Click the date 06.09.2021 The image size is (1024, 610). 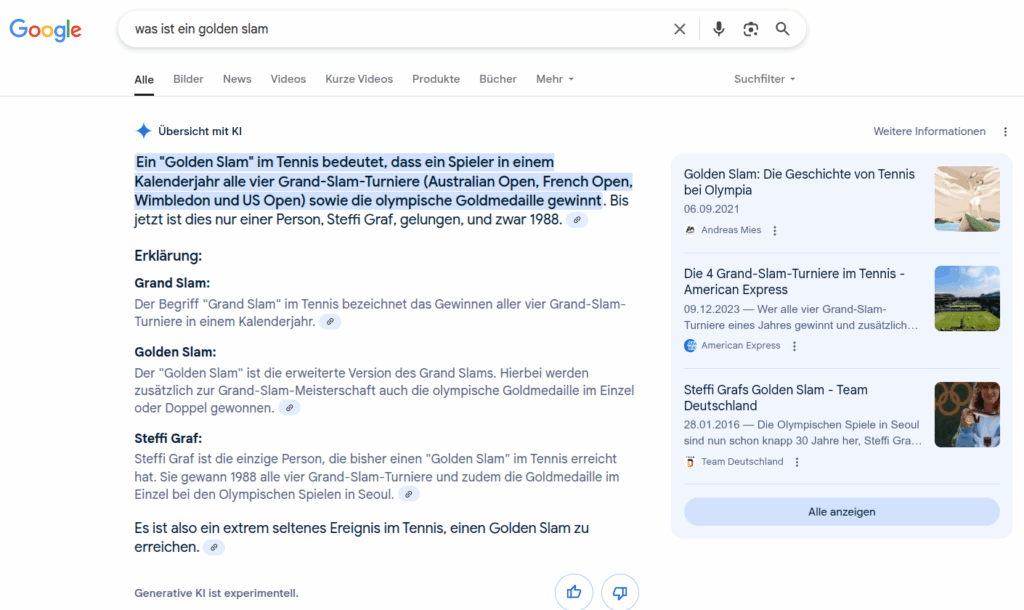pos(711,209)
